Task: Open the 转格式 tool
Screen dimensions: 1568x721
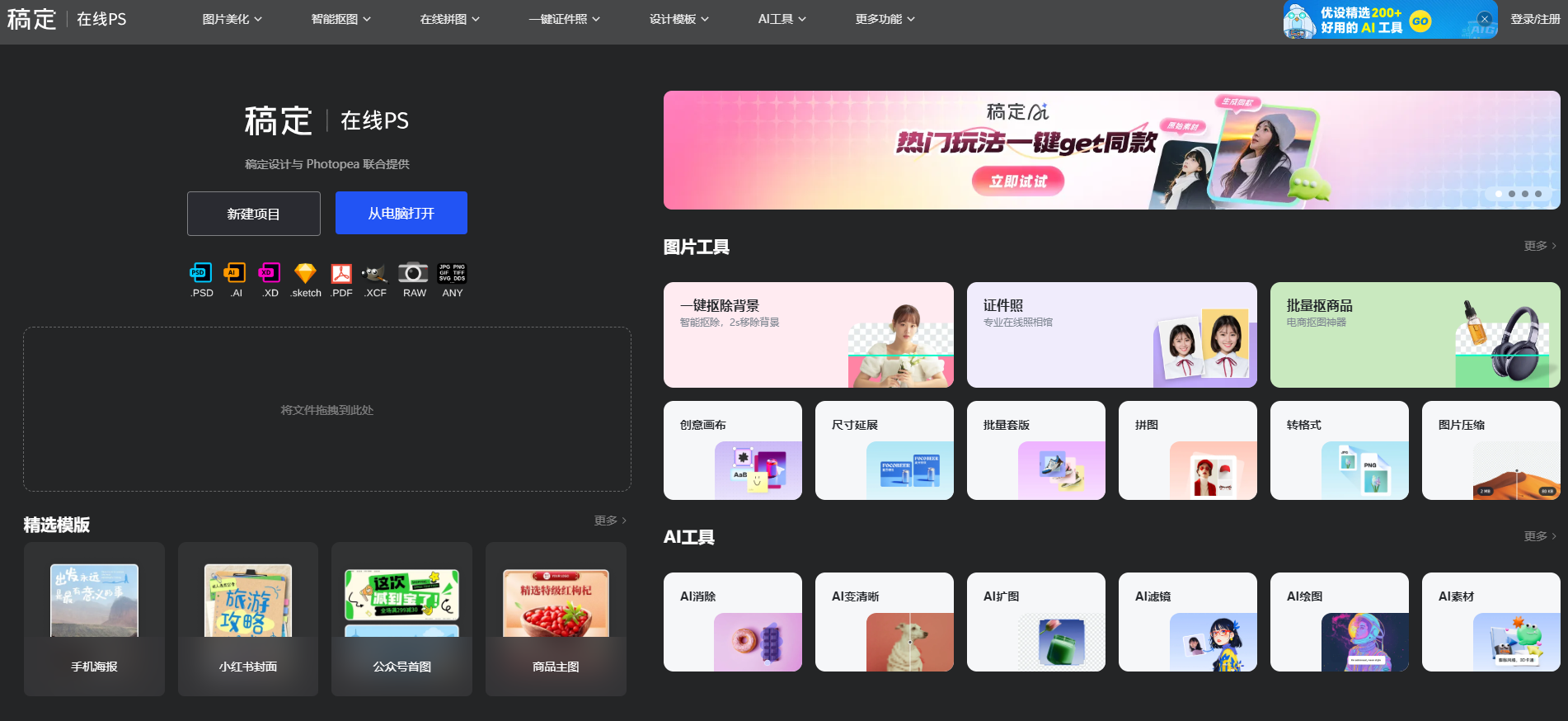Action: coord(1340,450)
